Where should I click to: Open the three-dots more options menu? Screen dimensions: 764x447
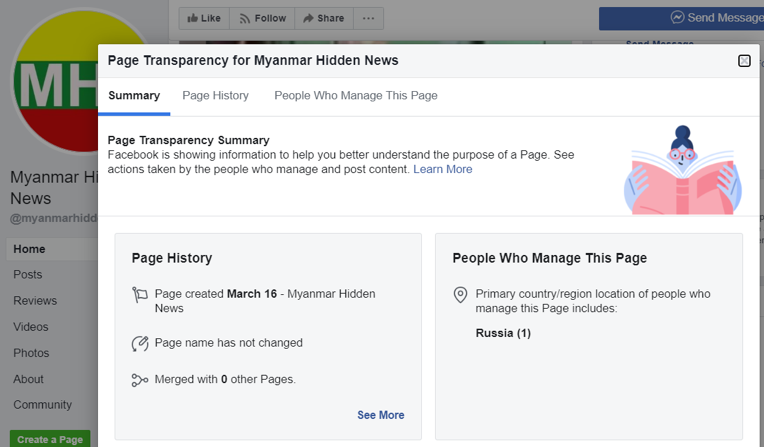368,19
